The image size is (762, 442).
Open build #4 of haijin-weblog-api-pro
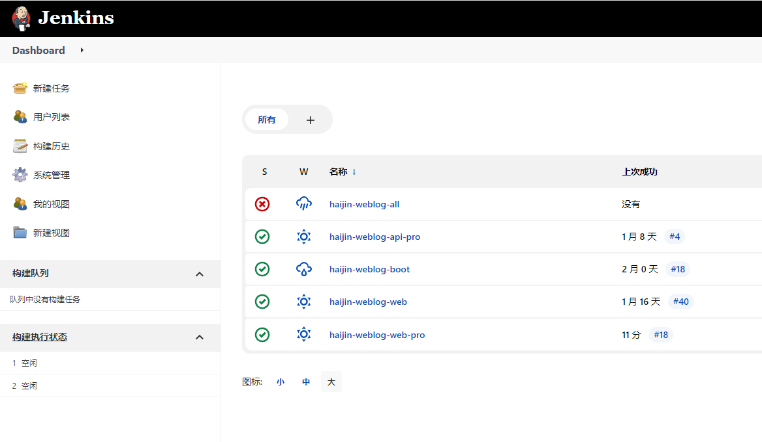(x=675, y=237)
